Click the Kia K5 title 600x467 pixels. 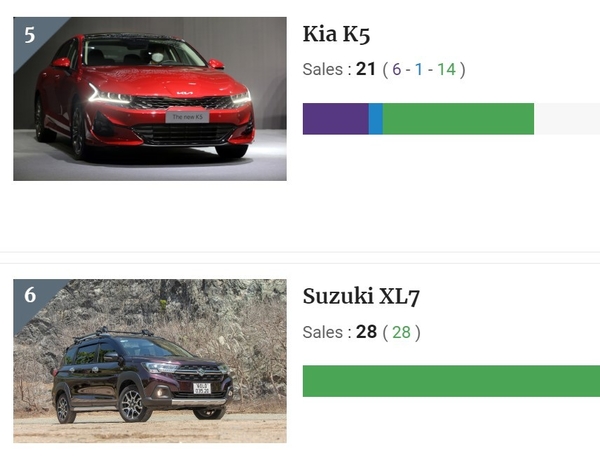coord(336,34)
